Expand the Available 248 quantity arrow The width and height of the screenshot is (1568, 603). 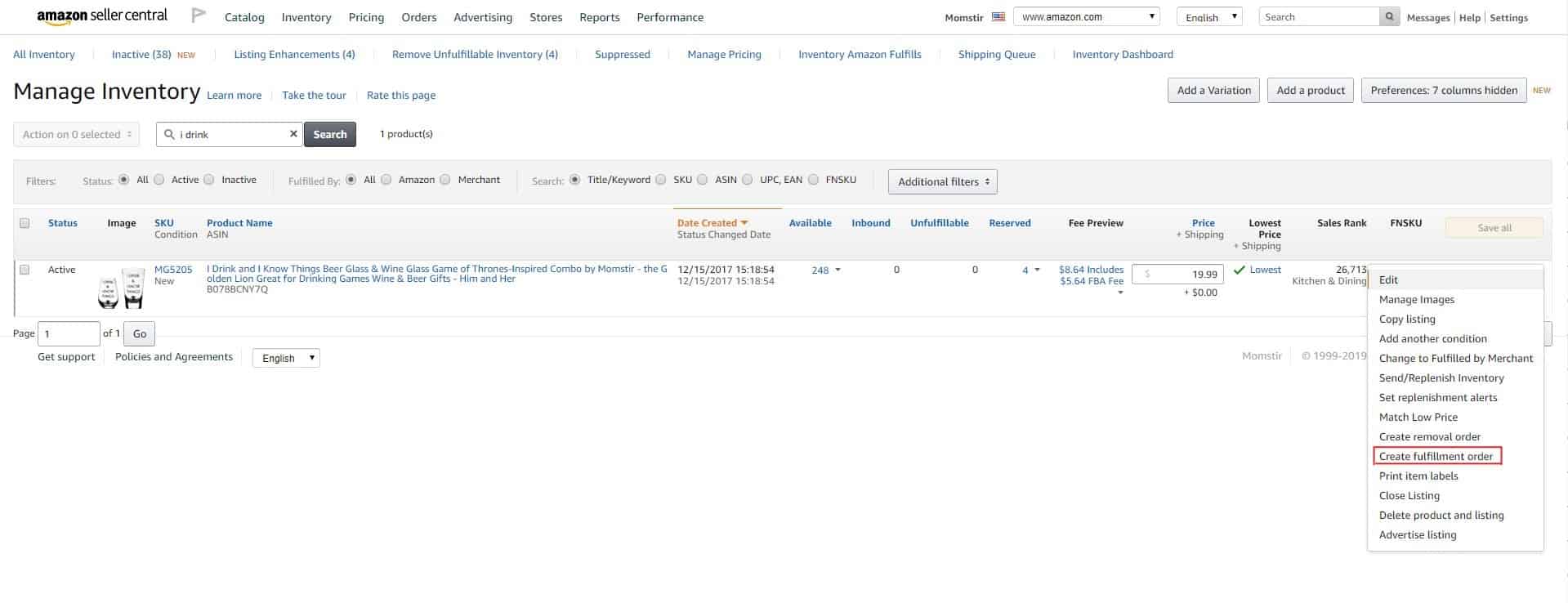coord(838,270)
